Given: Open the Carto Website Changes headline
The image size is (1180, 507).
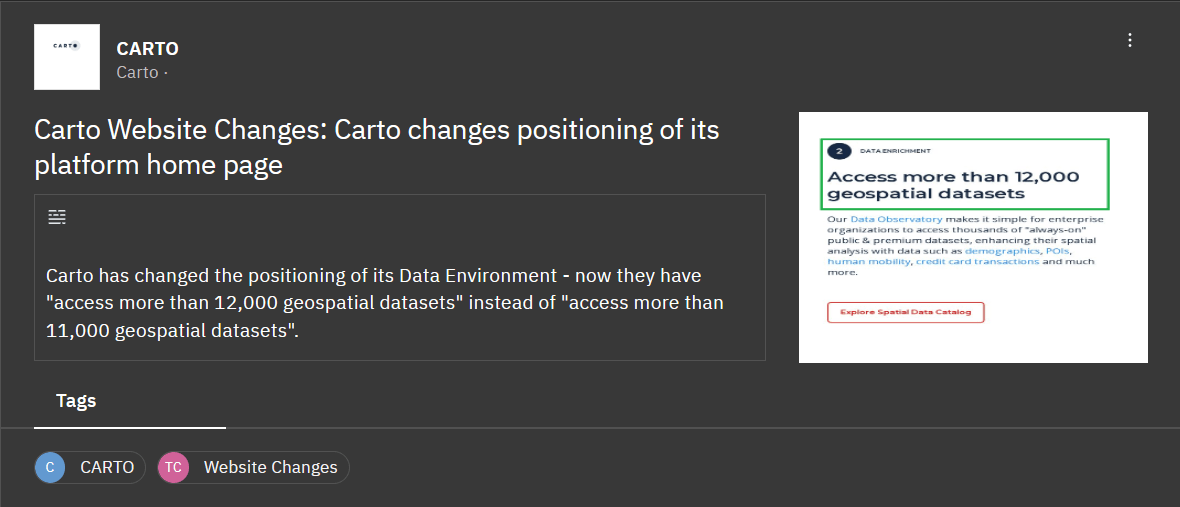Looking at the screenshot, I should click(376, 147).
